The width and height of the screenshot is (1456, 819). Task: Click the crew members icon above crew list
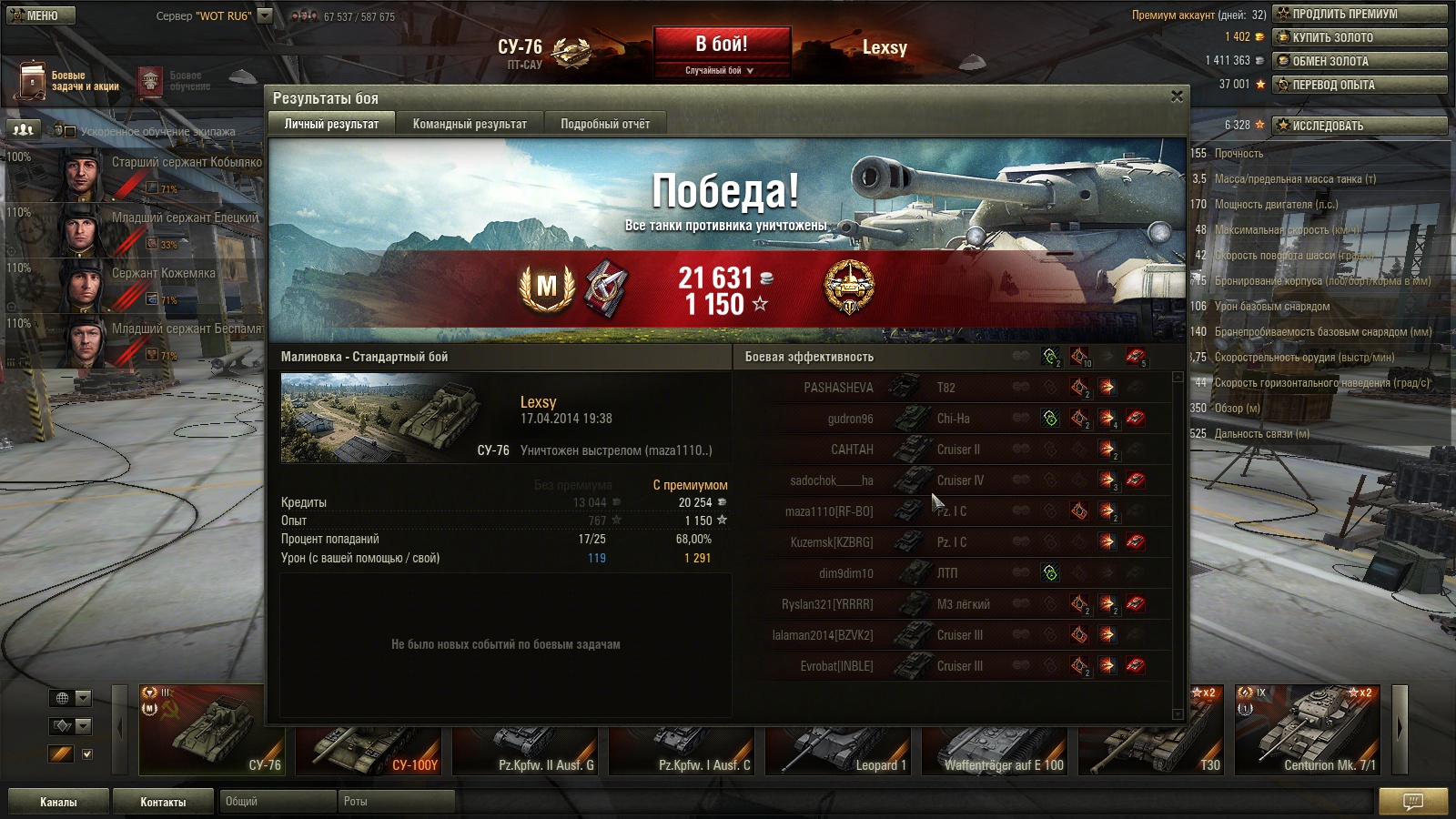pos(23,130)
